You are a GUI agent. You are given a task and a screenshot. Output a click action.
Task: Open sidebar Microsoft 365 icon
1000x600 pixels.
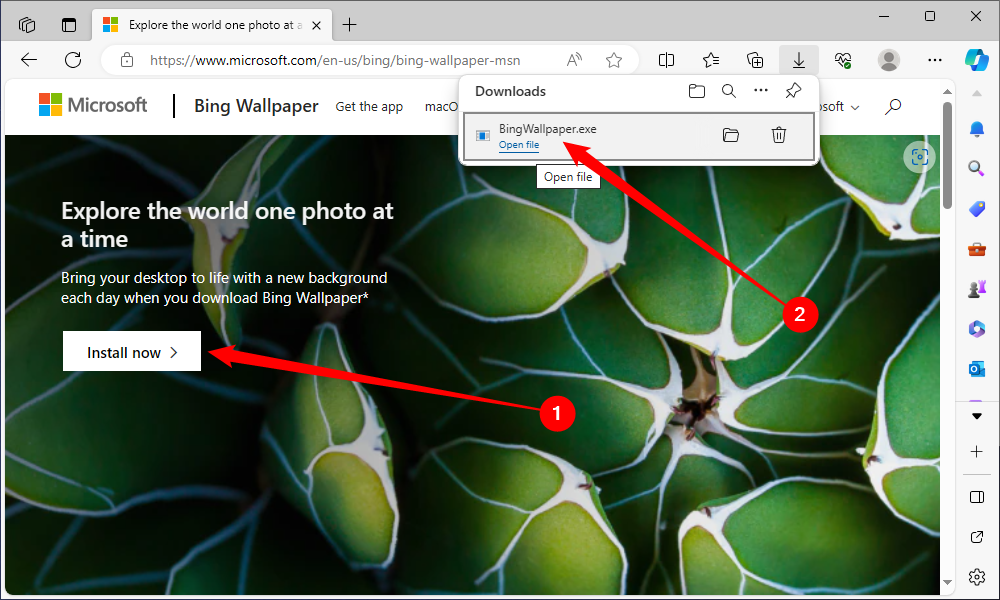[x=976, y=329]
